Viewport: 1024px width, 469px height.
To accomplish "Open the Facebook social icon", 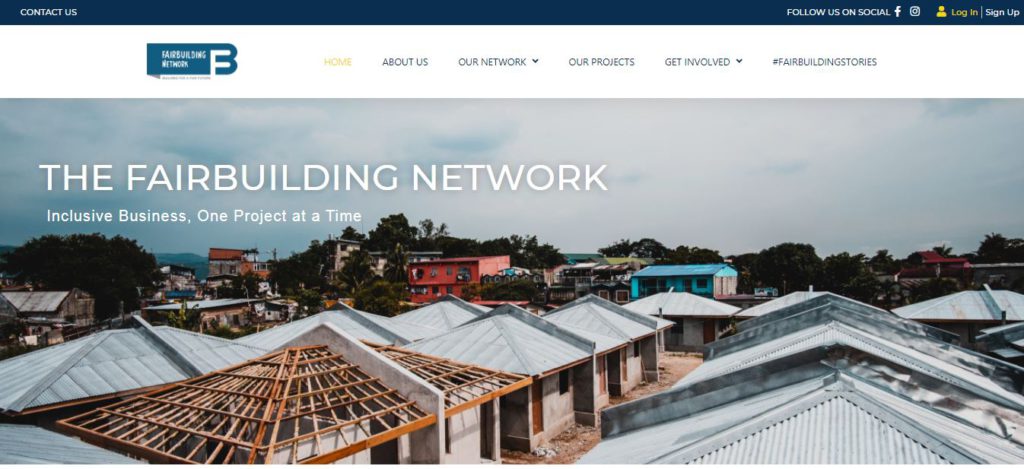I will (897, 12).
